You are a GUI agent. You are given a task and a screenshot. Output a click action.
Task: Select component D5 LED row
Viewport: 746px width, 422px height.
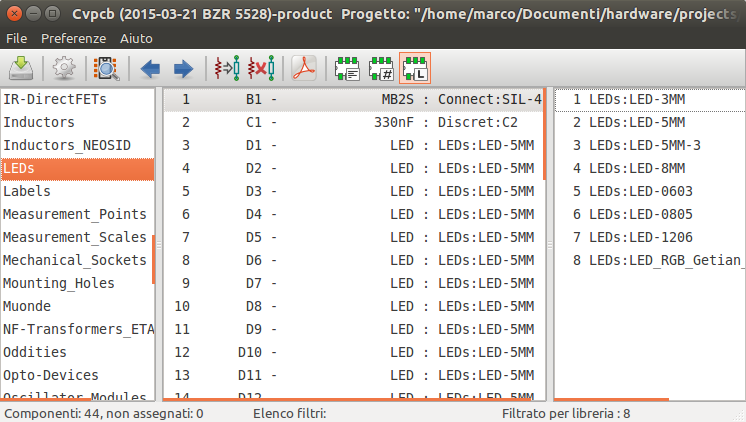click(353, 237)
